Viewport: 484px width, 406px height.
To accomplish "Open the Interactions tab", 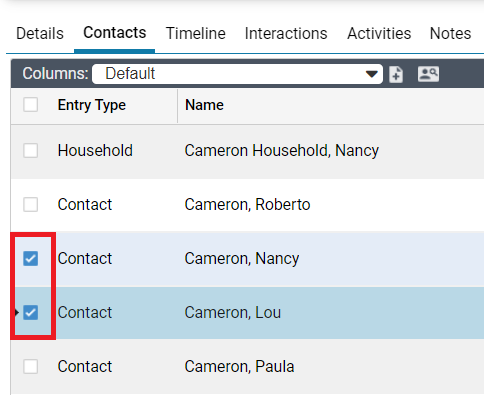I will [286, 34].
